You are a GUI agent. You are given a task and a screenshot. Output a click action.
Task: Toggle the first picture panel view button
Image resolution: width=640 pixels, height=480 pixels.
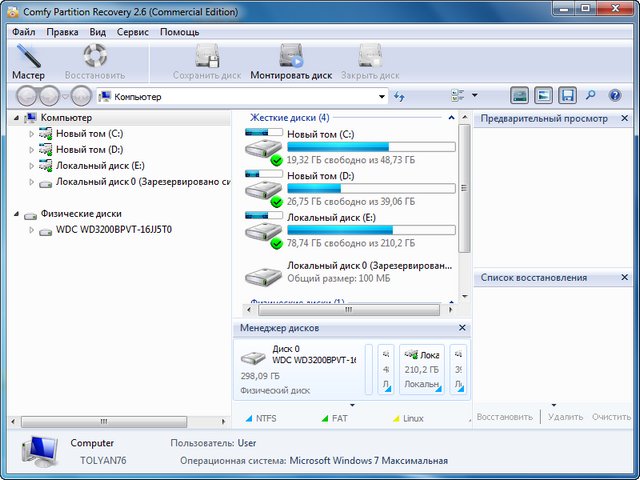click(519, 96)
